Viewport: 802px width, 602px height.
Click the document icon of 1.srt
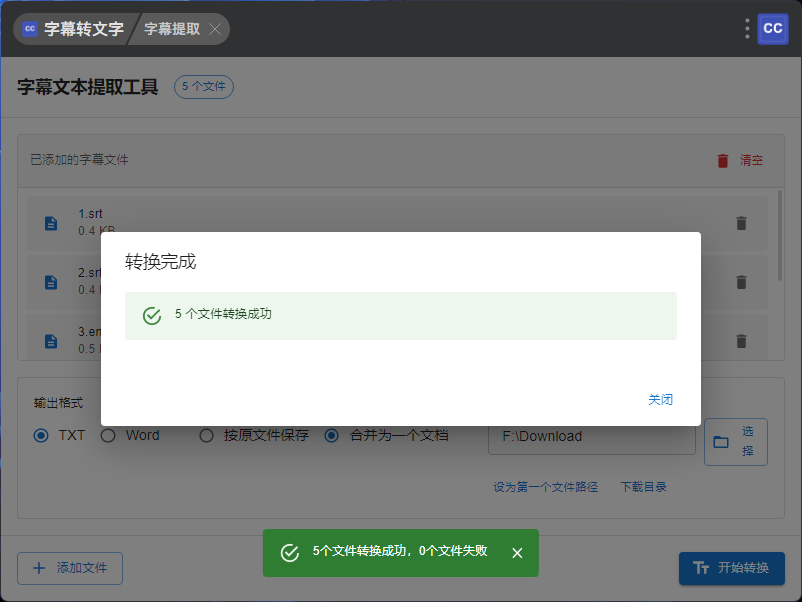coord(51,223)
